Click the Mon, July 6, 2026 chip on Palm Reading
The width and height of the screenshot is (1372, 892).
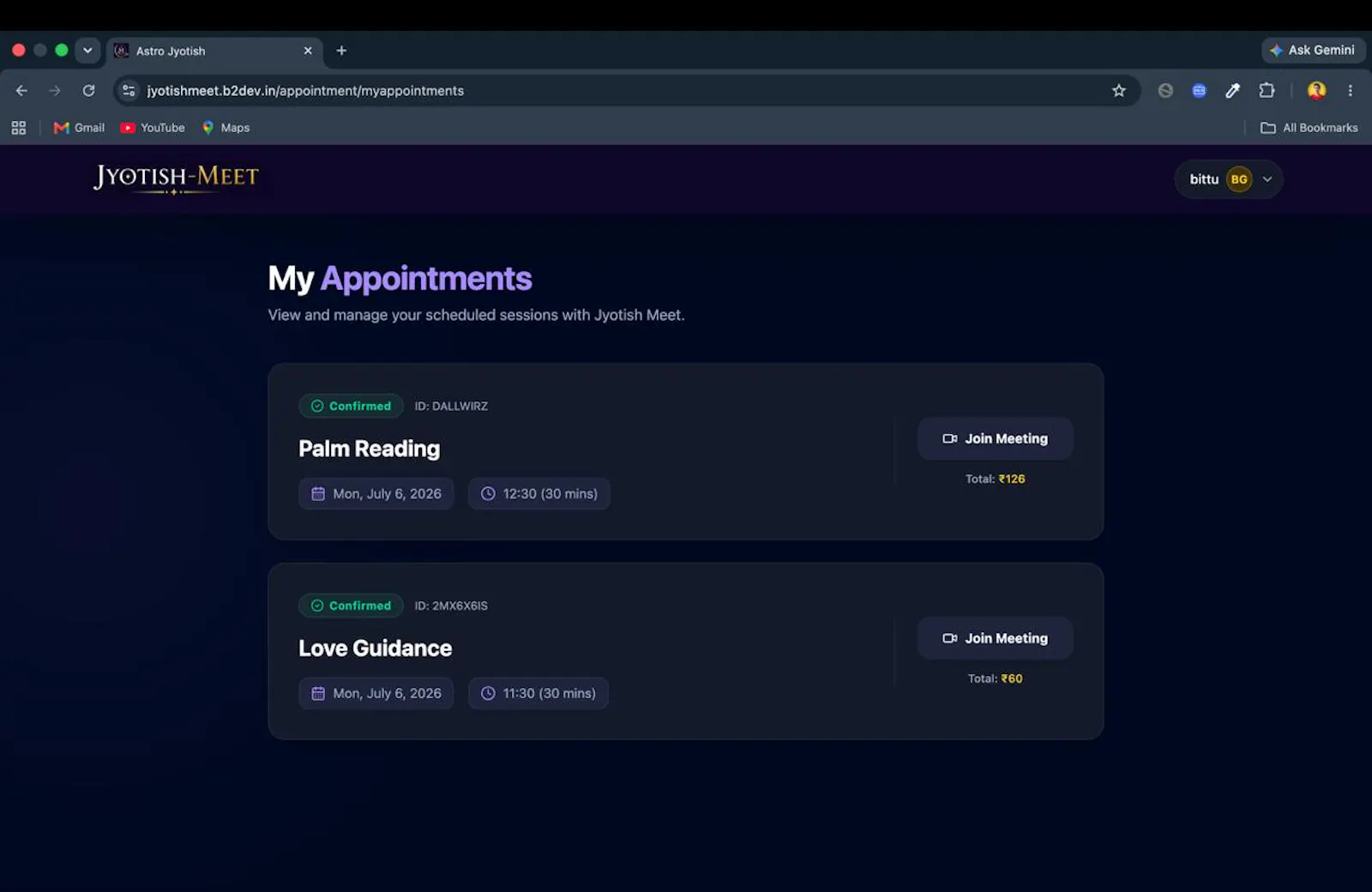click(376, 494)
